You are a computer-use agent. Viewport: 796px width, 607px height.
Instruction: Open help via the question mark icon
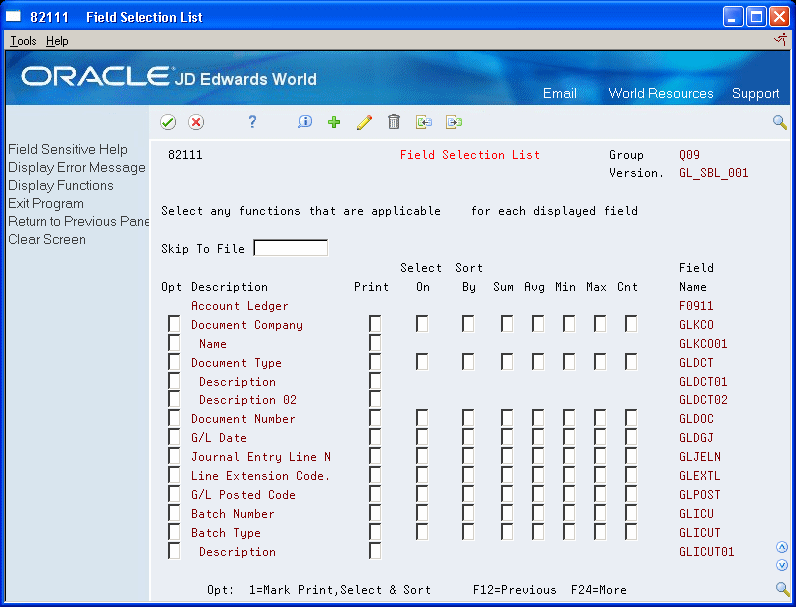pyautogui.click(x=252, y=122)
